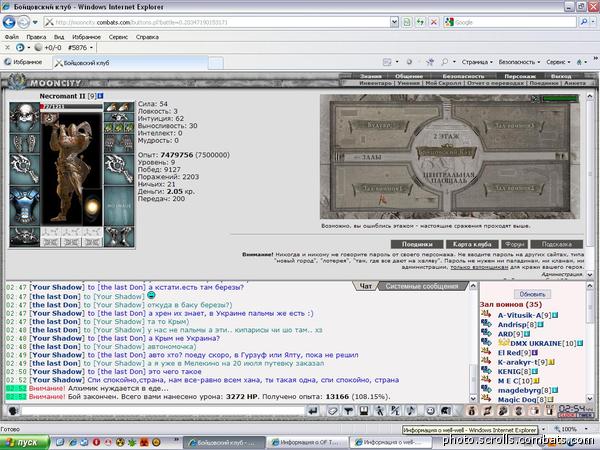This screenshot has height=450, width=600.
Task: Toggle the compatibility view page icon
Action: coord(407,22)
